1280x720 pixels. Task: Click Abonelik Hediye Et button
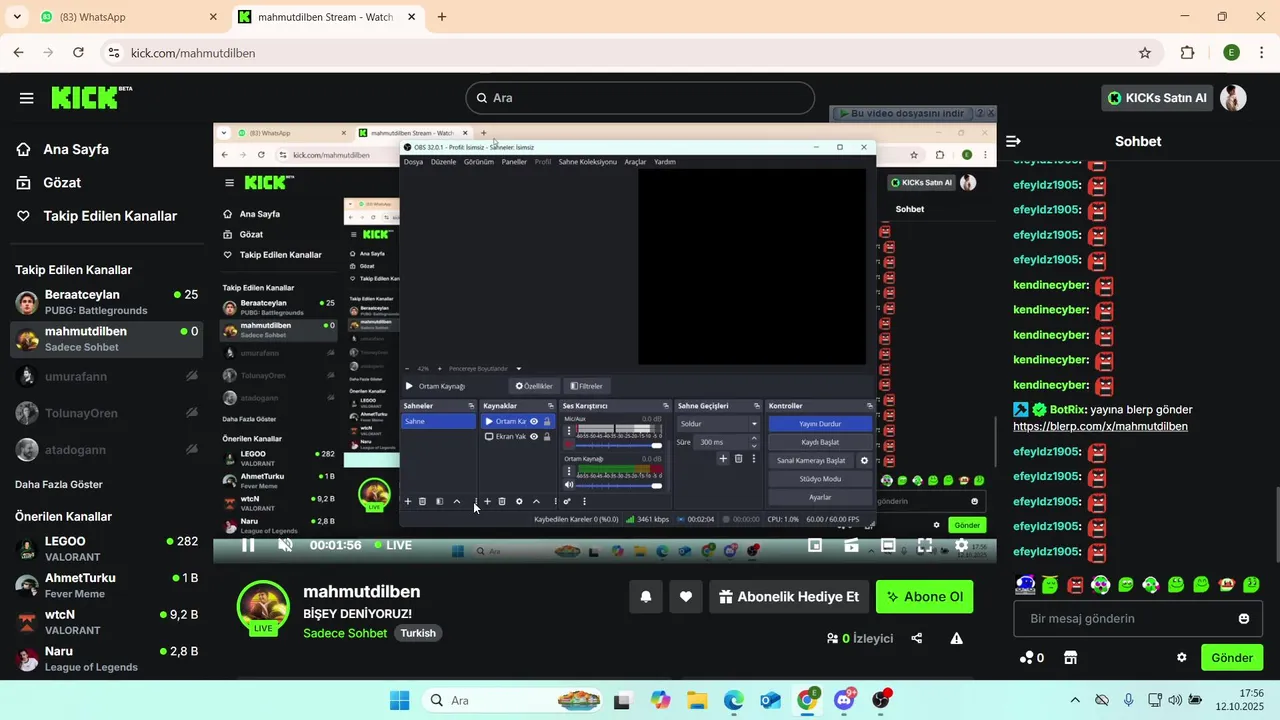point(789,597)
